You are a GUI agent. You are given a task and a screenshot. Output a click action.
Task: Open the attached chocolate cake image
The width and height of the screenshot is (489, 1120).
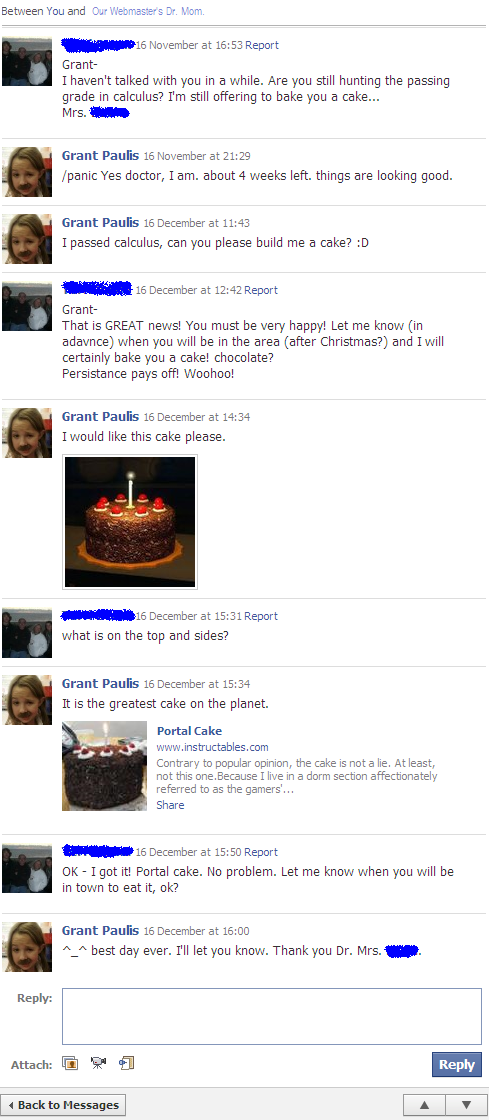click(130, 521)
